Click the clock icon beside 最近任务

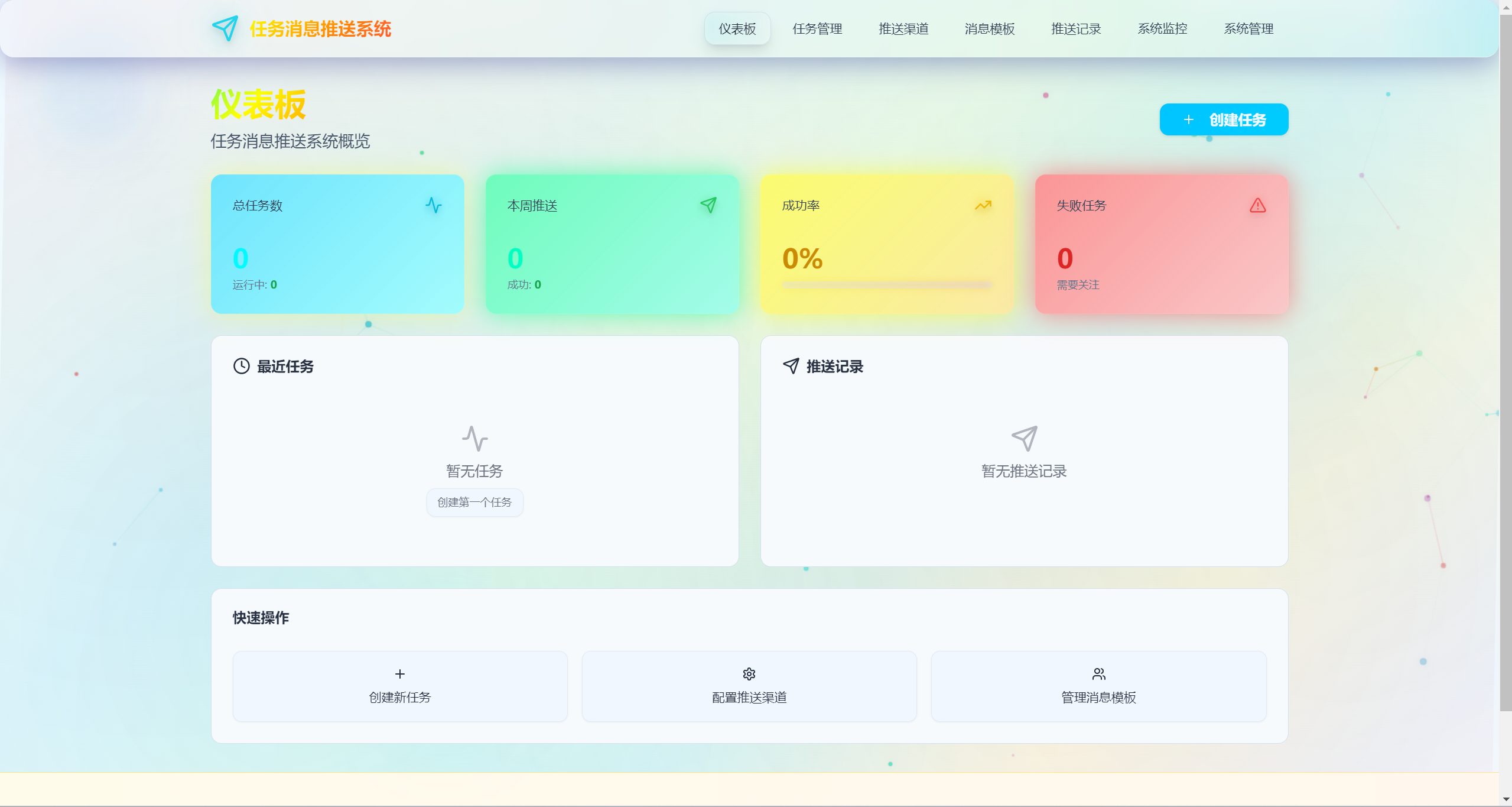[242, 366]
